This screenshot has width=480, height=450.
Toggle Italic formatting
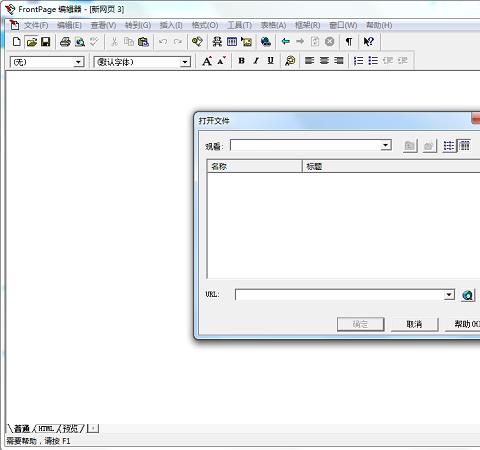coord(256,61)
